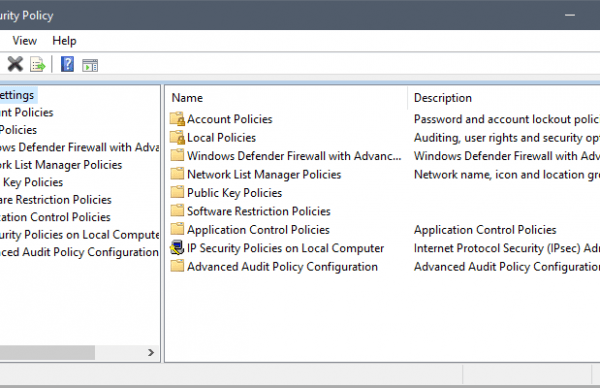Select Application Control Policies in the left tree

click(55, 217)
